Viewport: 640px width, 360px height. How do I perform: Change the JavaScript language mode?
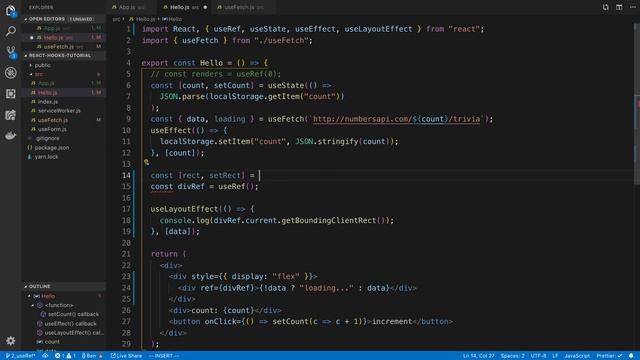(x=577, y=356)
